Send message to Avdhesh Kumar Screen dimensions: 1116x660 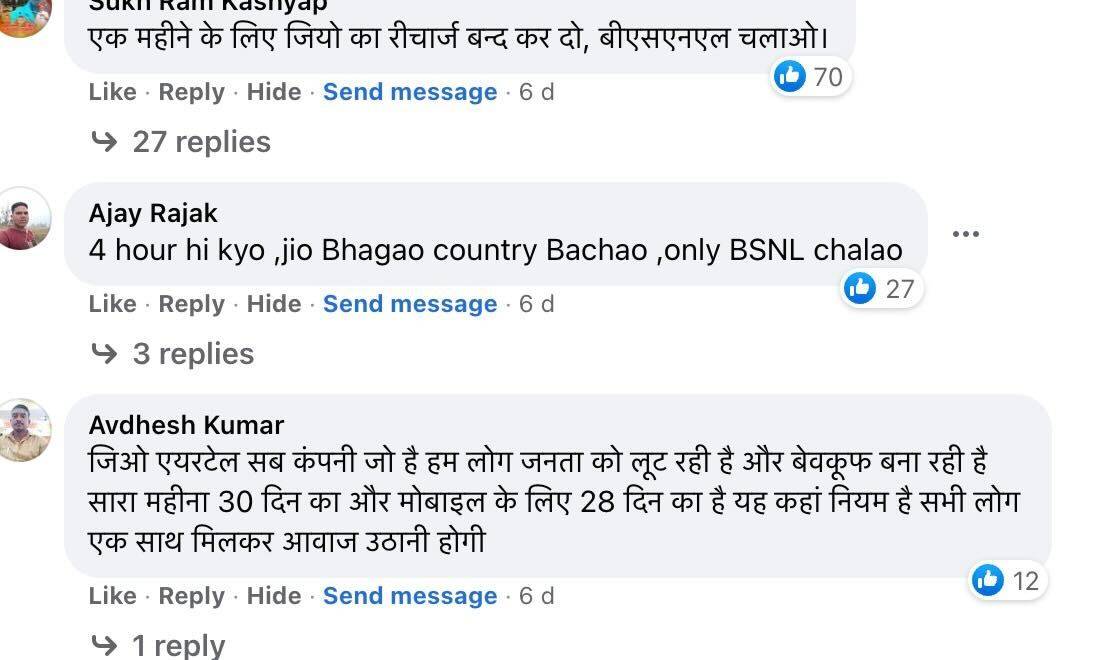pos(409,596)
